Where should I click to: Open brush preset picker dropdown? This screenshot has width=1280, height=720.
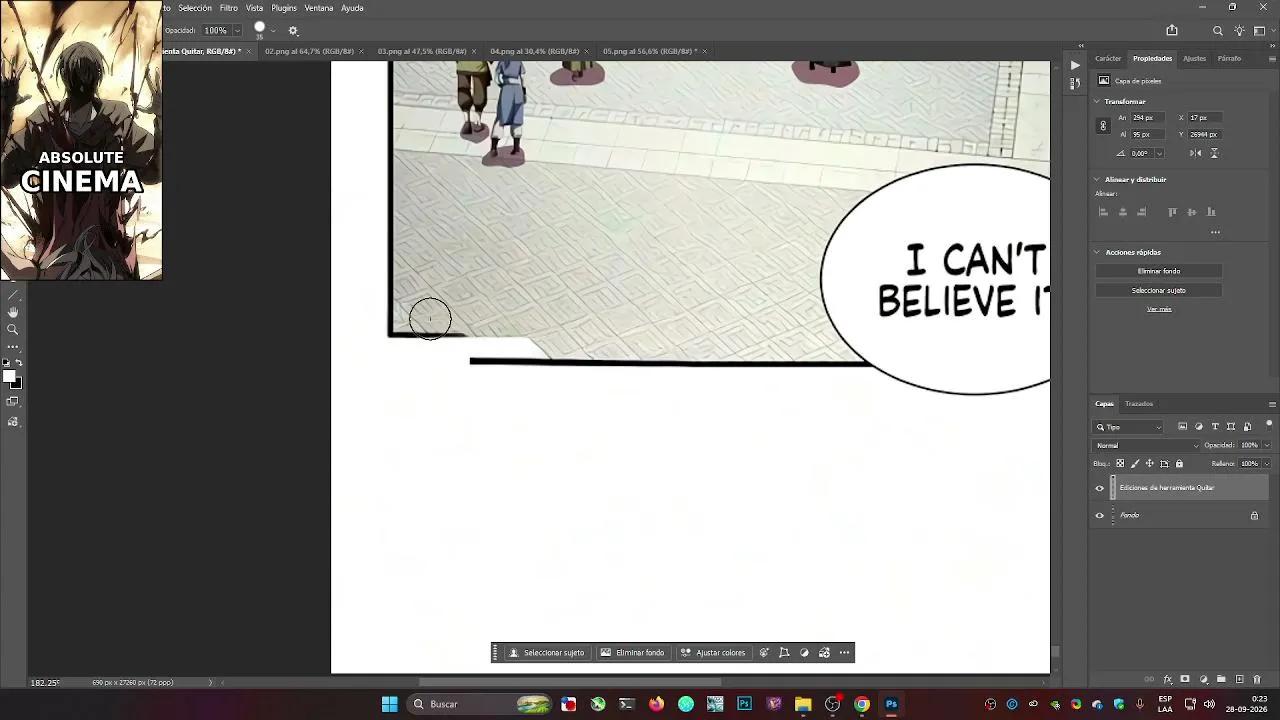(x=273, y=31)
